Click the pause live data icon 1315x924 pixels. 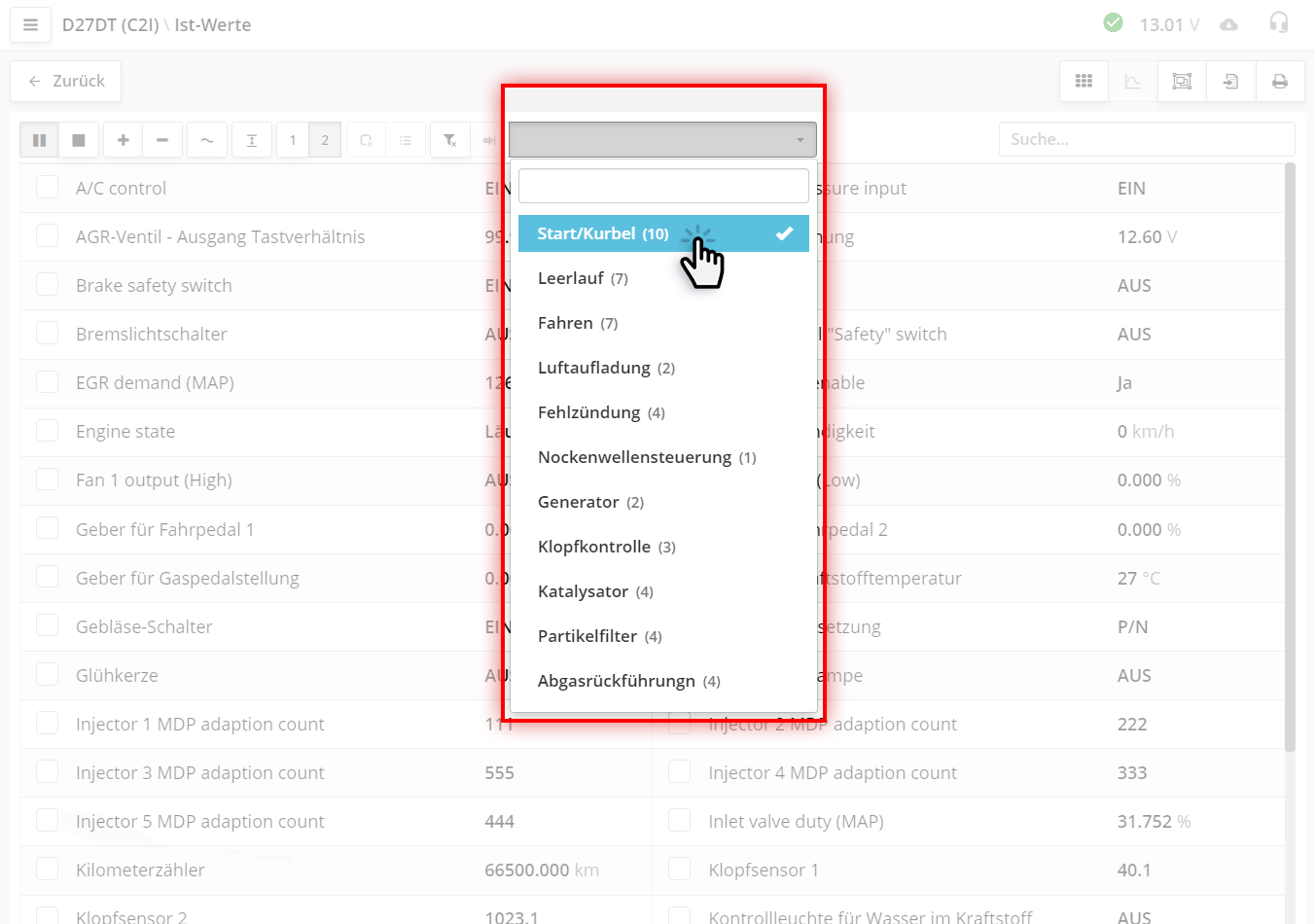tap(39, 140)
